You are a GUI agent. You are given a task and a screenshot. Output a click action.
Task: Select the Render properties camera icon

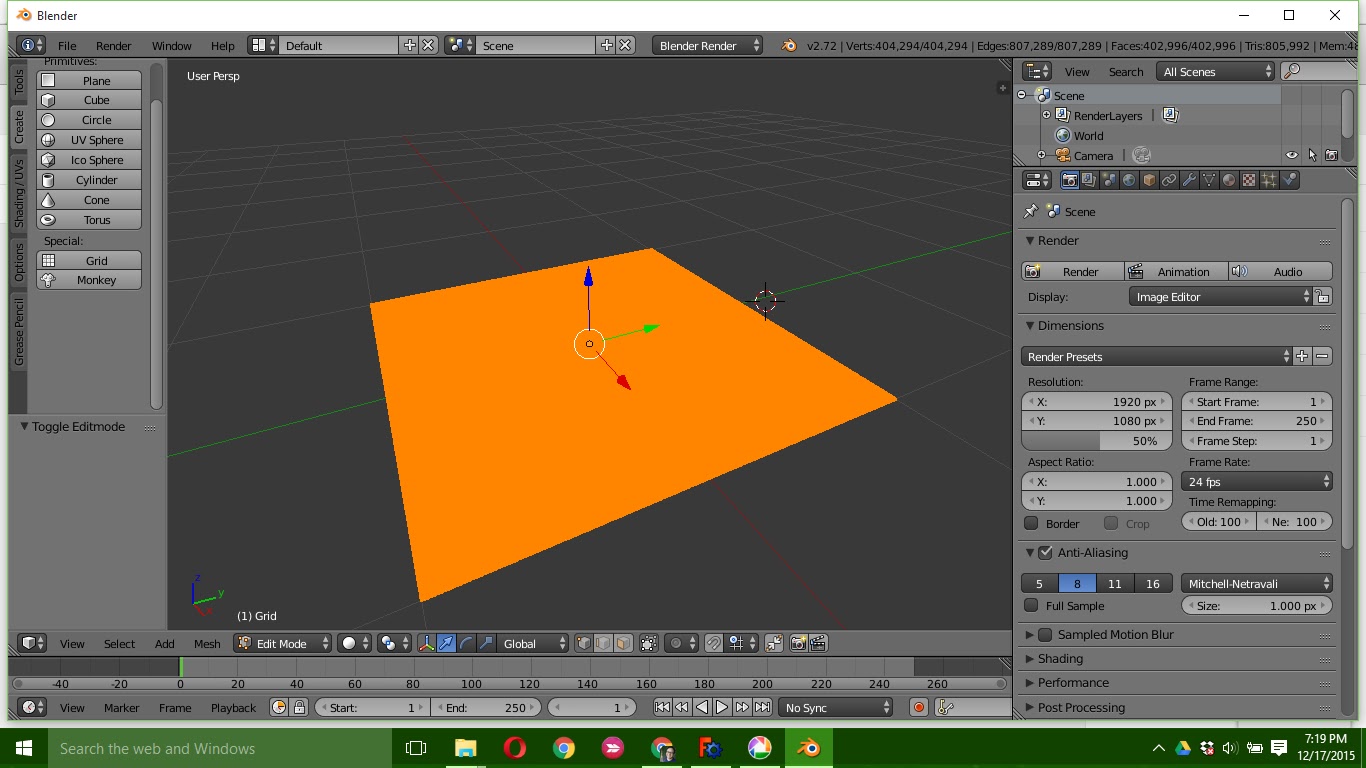tap(1070, 179)
